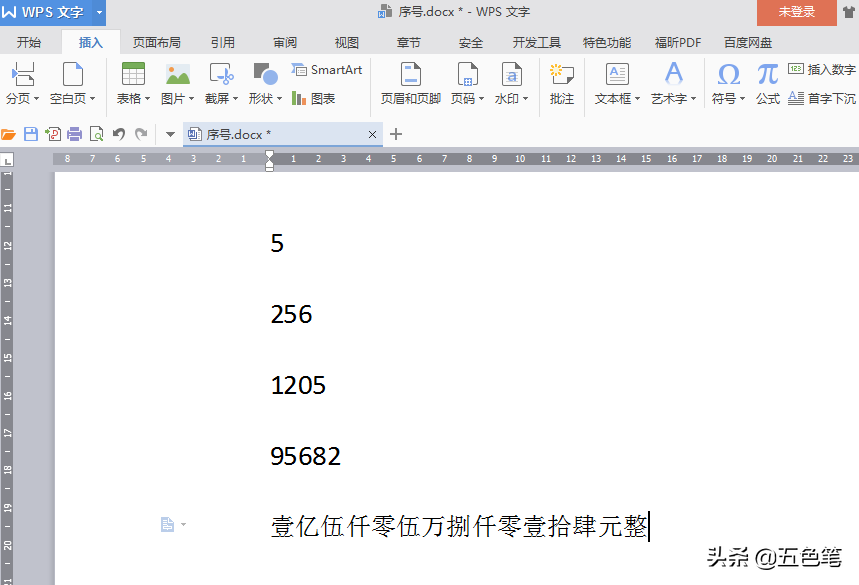This screenshot has height=585, width=859.
Task: Expand the 空白页 dropdown arrow
Action: pyautogui.click(x=93, y=99)
